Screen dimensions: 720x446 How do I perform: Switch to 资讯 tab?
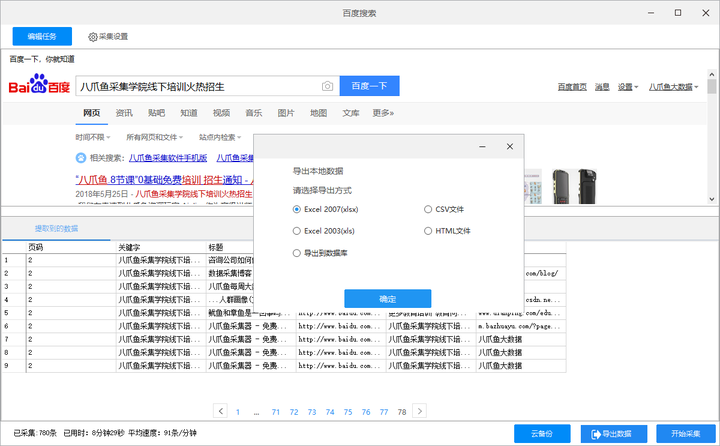pyautogui.click(x=124, y=113)
